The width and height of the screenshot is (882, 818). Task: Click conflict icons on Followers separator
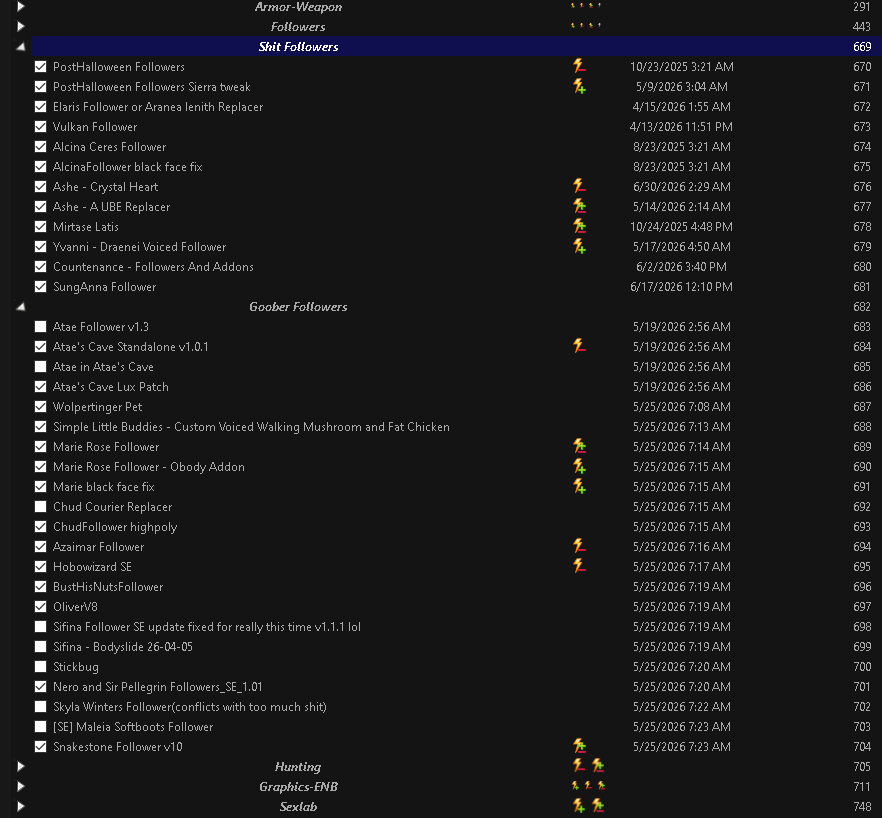coord(586,25)
